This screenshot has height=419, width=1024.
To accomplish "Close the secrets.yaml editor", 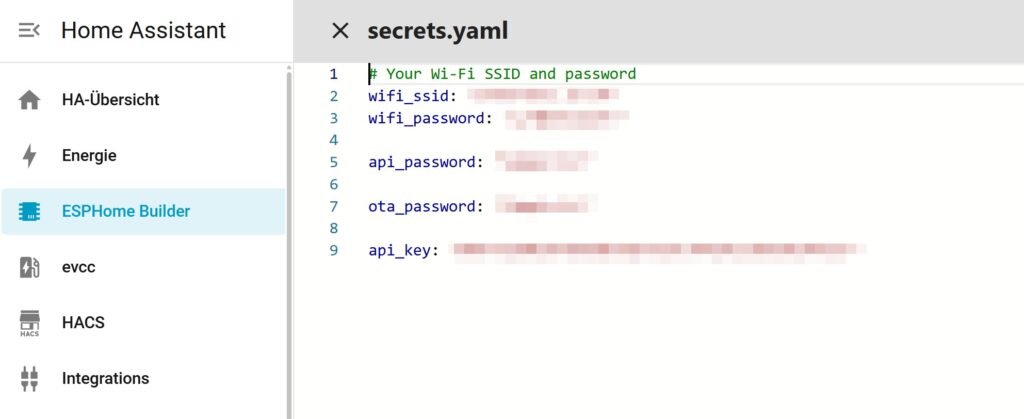I will [x=340, y=31].
